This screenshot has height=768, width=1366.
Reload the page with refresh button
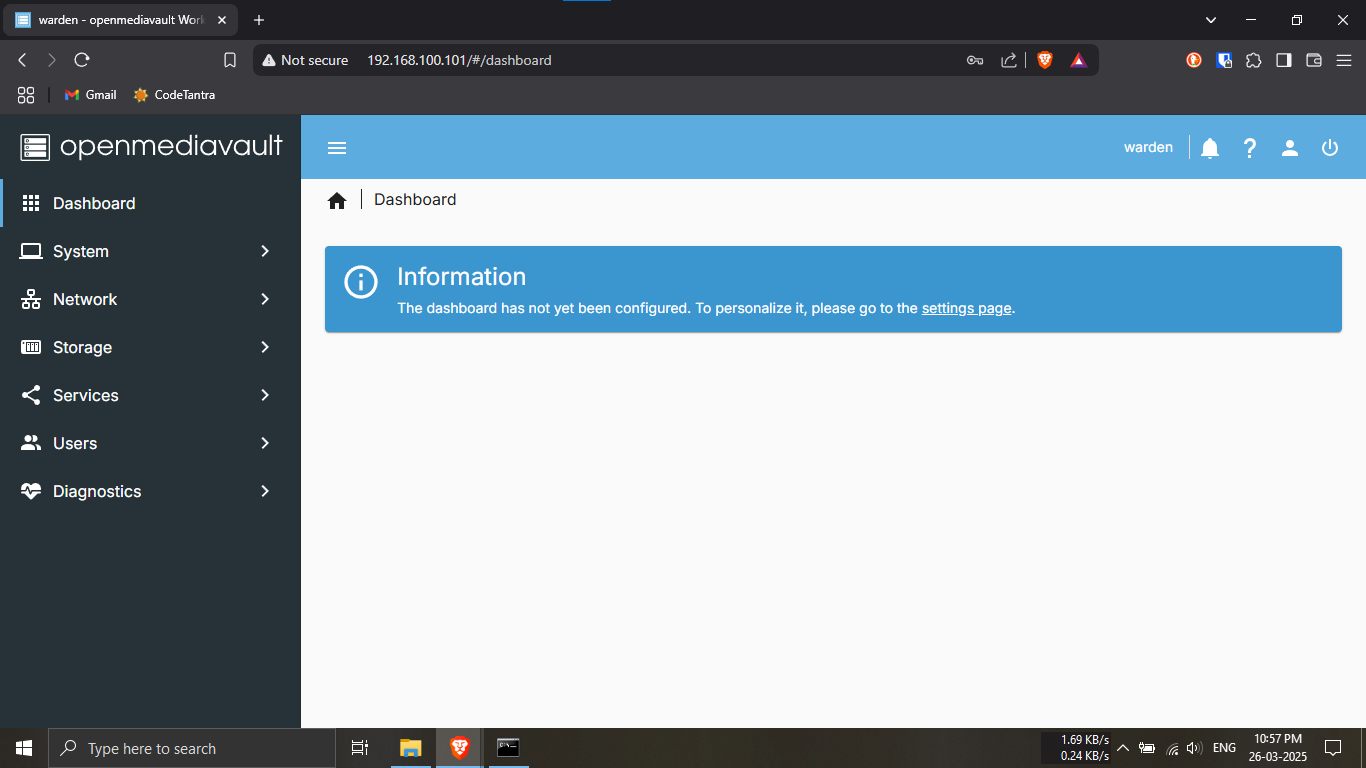click(x=82, y=60)
